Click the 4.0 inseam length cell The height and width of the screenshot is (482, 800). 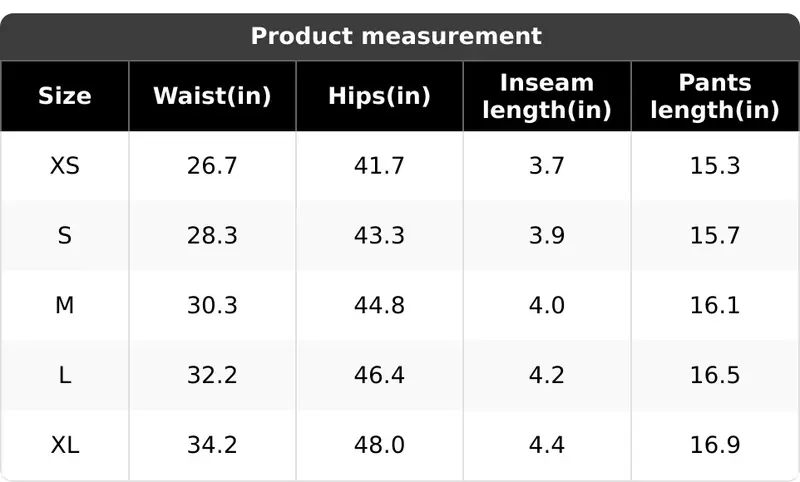tap(547, 306)
